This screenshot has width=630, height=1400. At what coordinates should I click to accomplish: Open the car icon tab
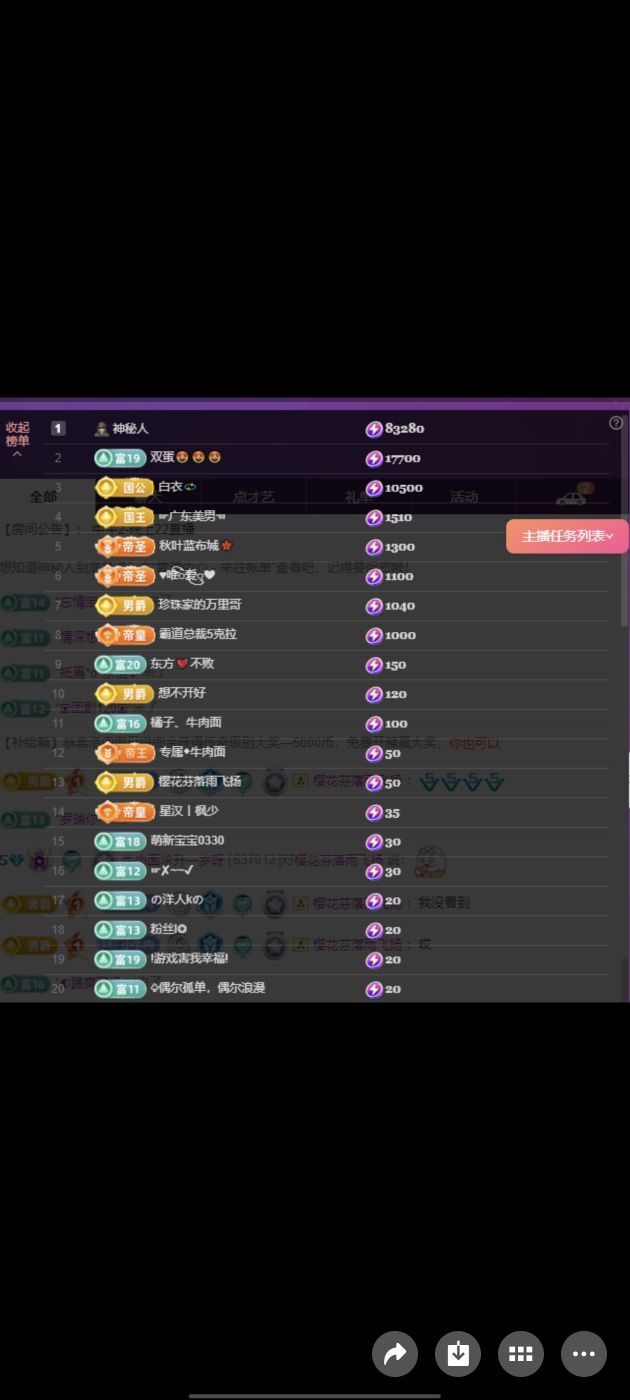coord(571,498)
